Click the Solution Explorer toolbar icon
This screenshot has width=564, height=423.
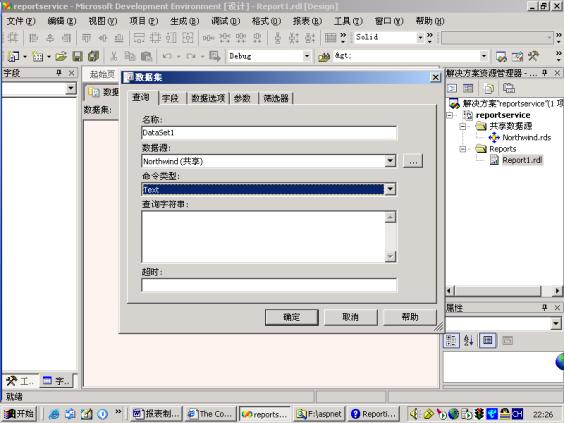pos(501,56)
